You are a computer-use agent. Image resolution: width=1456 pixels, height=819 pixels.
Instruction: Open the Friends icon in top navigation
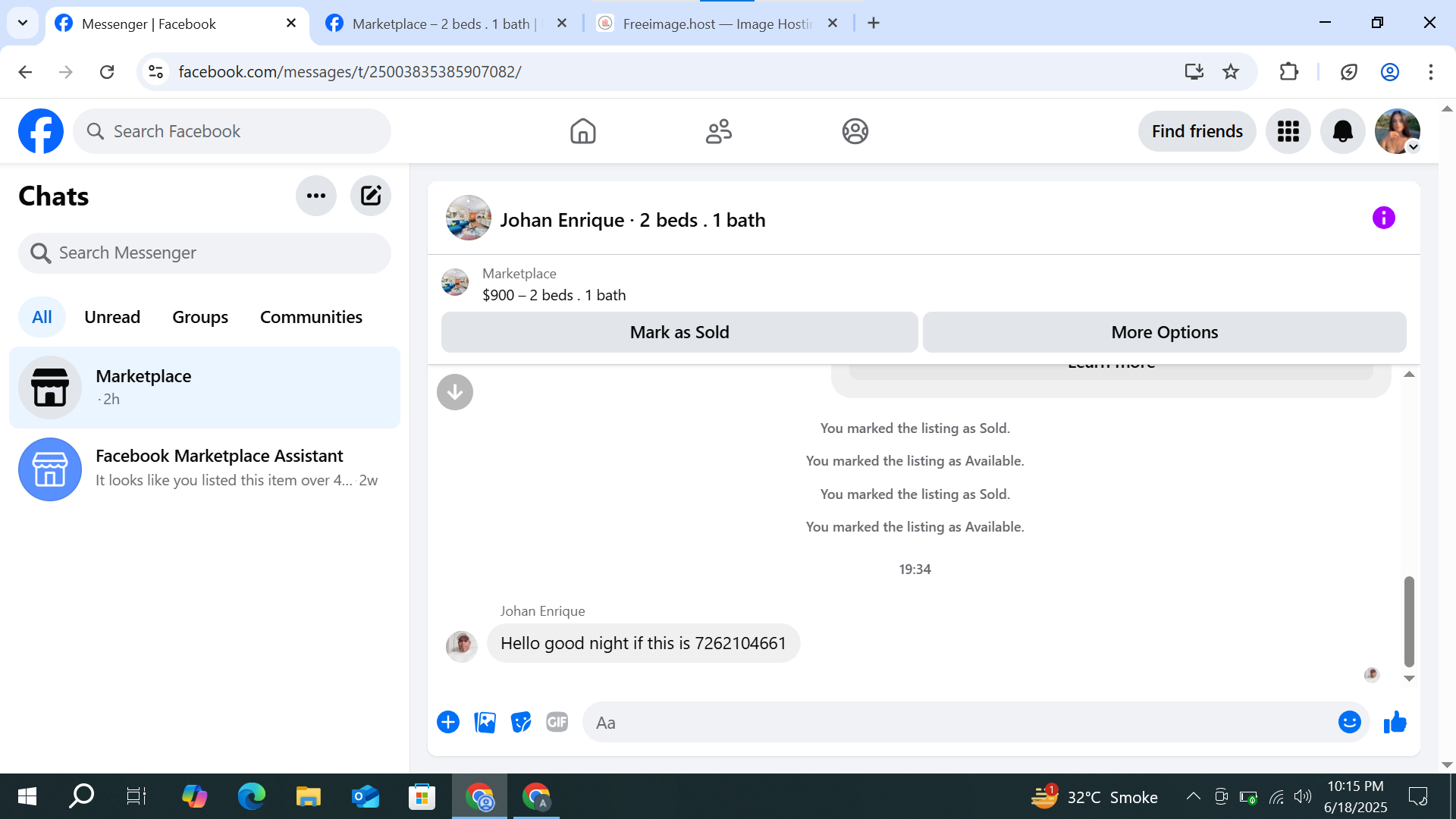point(718,131)
